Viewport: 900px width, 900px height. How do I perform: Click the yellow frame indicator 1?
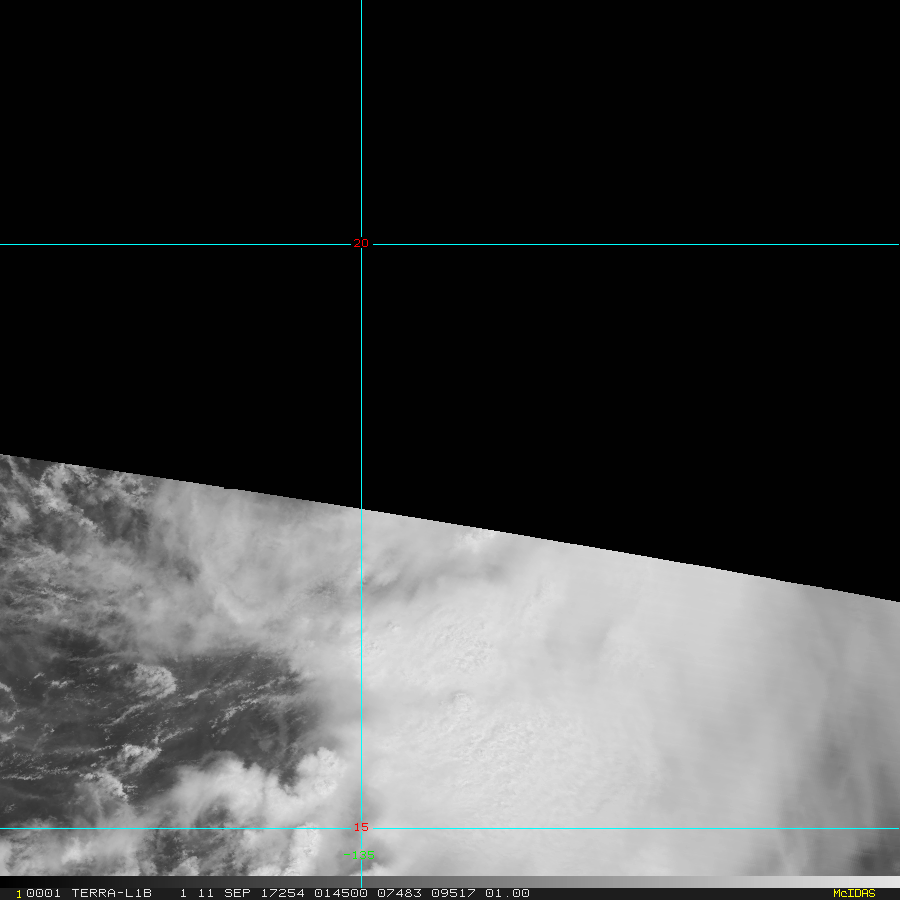click(x=18, y=894)
